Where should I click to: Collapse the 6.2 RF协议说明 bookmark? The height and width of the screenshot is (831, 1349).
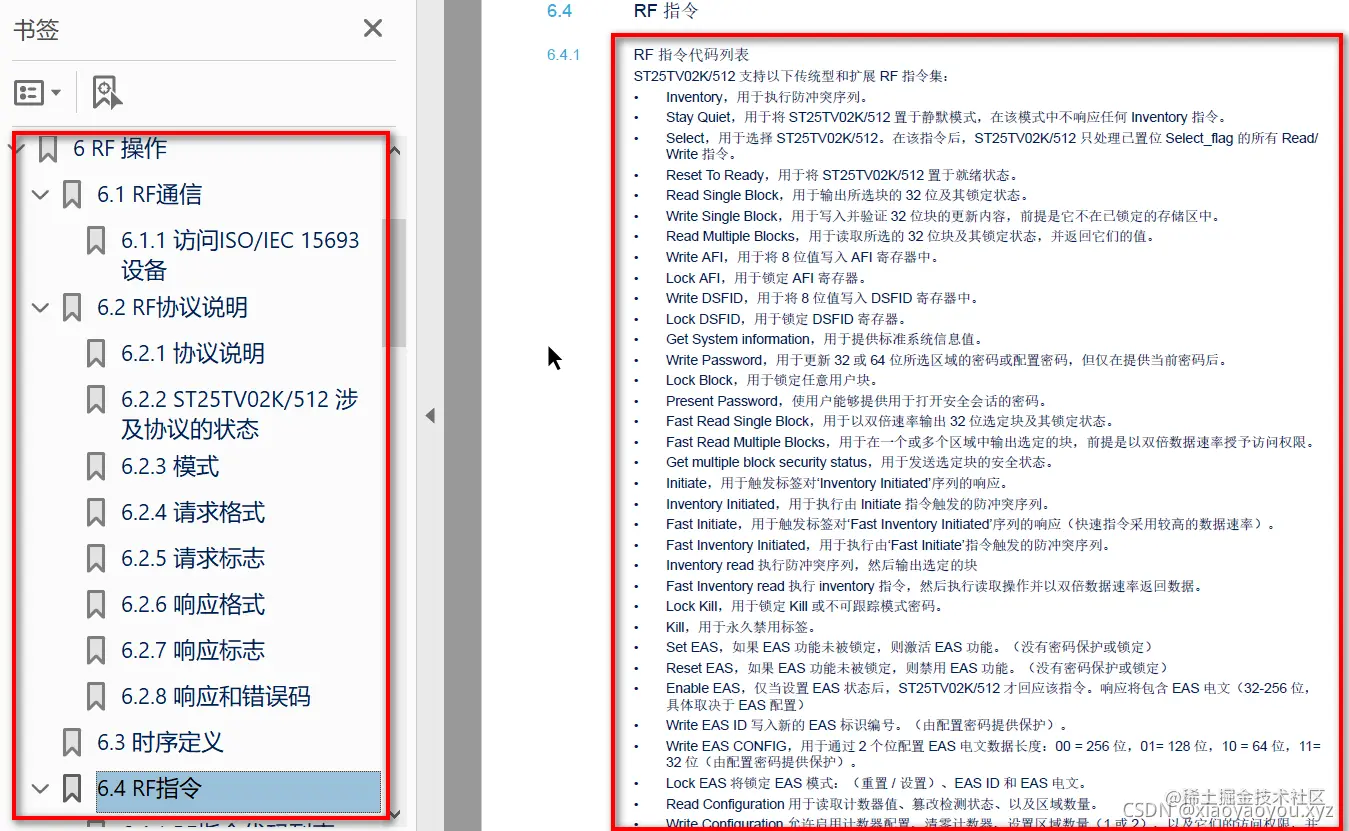tap(40, 307)
